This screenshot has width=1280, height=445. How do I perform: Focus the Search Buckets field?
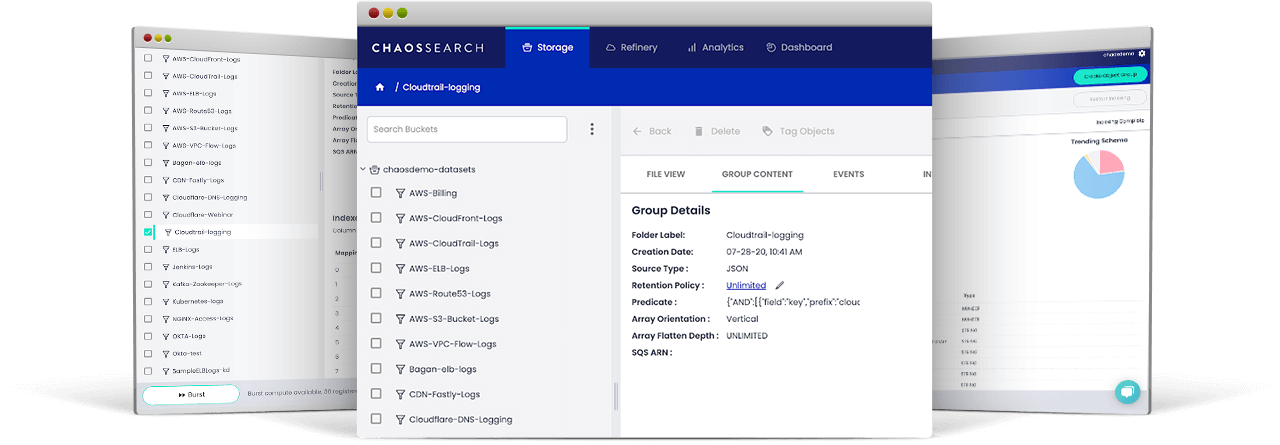[467, 129]
